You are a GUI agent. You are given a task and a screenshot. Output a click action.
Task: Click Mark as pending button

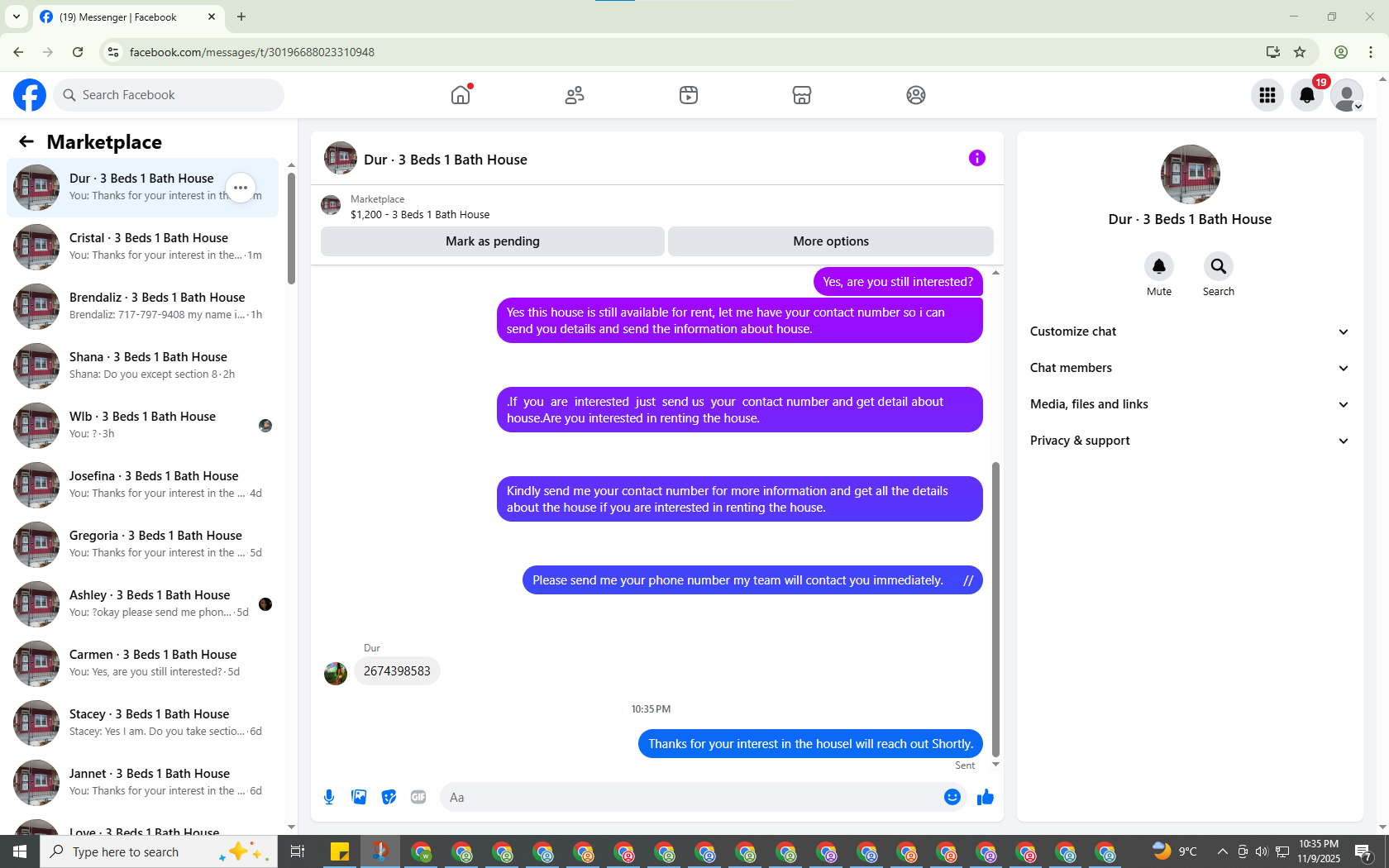coord(493,241)
